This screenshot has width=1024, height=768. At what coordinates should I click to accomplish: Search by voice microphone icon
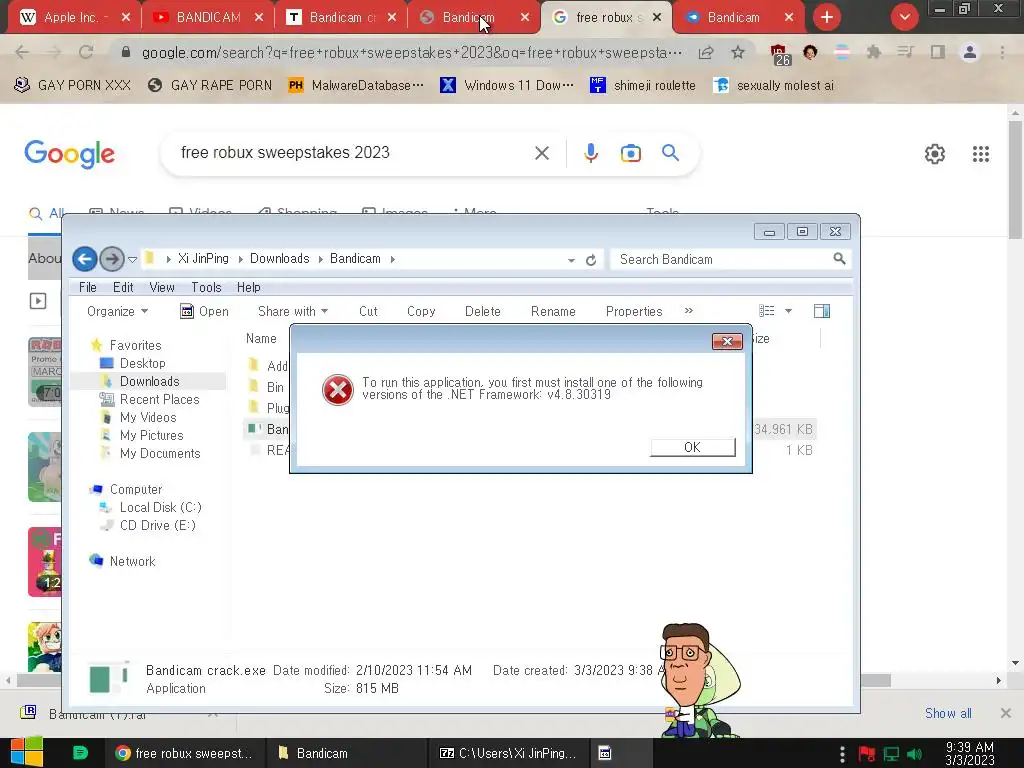click(591, 153)
